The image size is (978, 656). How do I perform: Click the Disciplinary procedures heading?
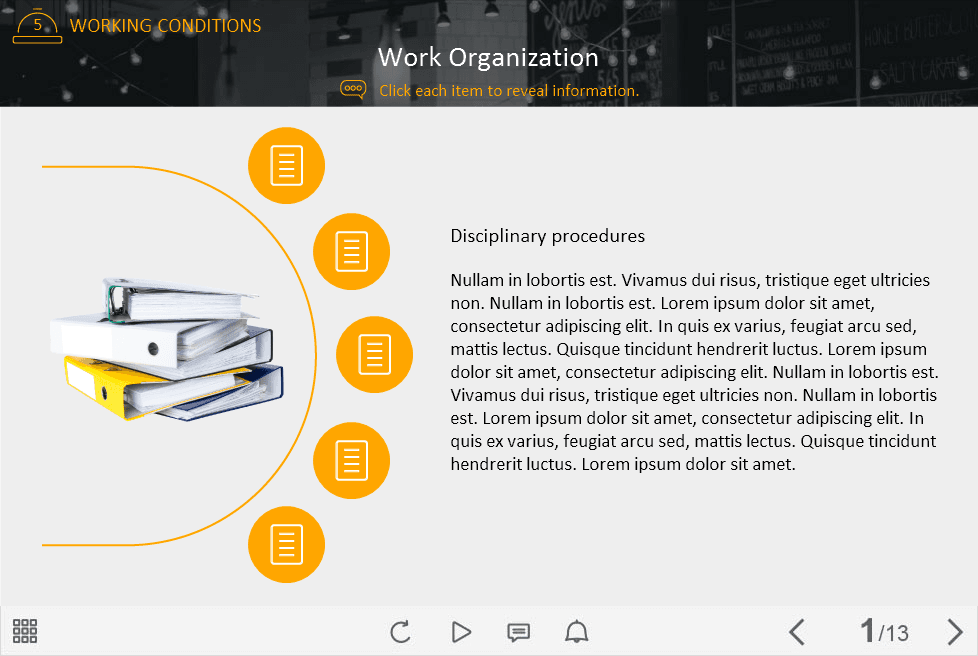547,236
